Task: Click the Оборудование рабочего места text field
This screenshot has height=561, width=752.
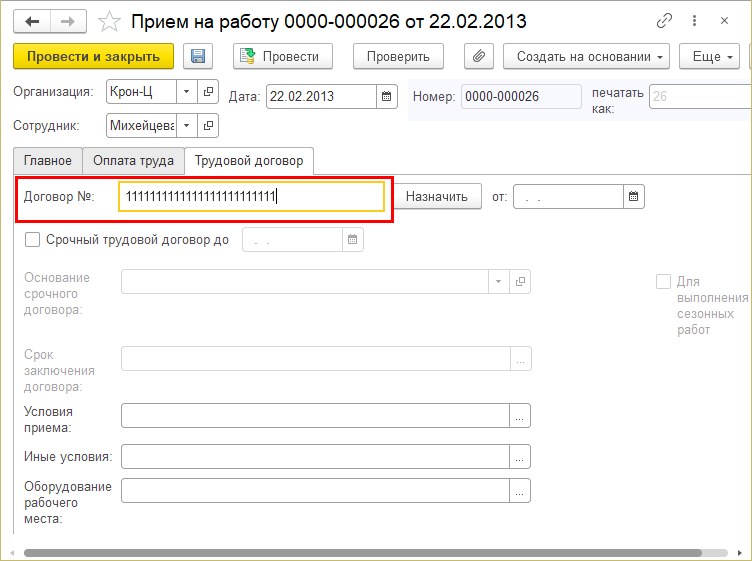Action: pyautogui.click(x=315, y=491)
